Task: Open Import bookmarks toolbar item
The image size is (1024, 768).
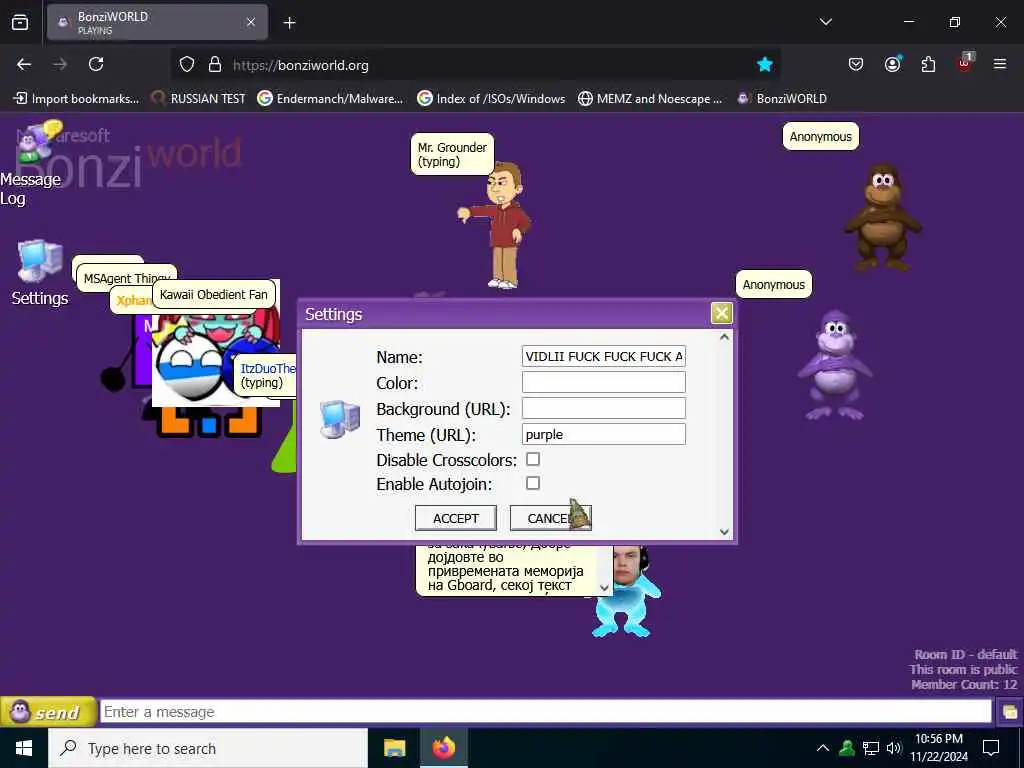Action: (x=76, y=99)
